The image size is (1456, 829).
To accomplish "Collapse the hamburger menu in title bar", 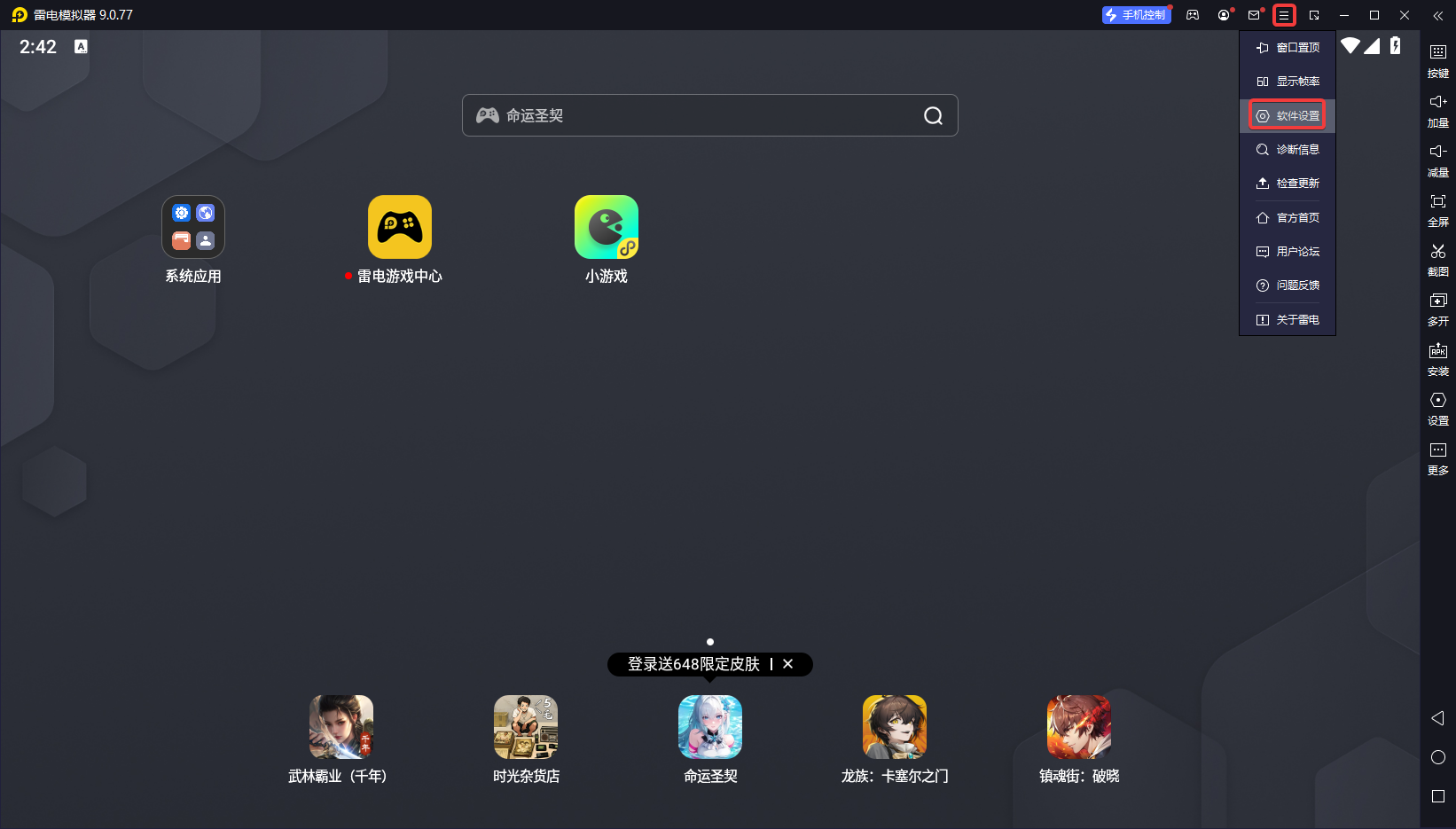I will coord(1283,15).
